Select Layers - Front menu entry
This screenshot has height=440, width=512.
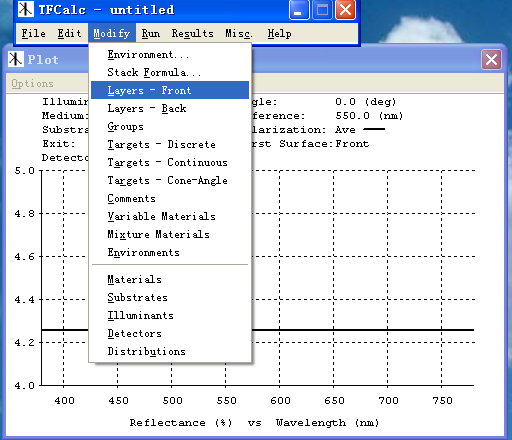(x=170, y=90)
